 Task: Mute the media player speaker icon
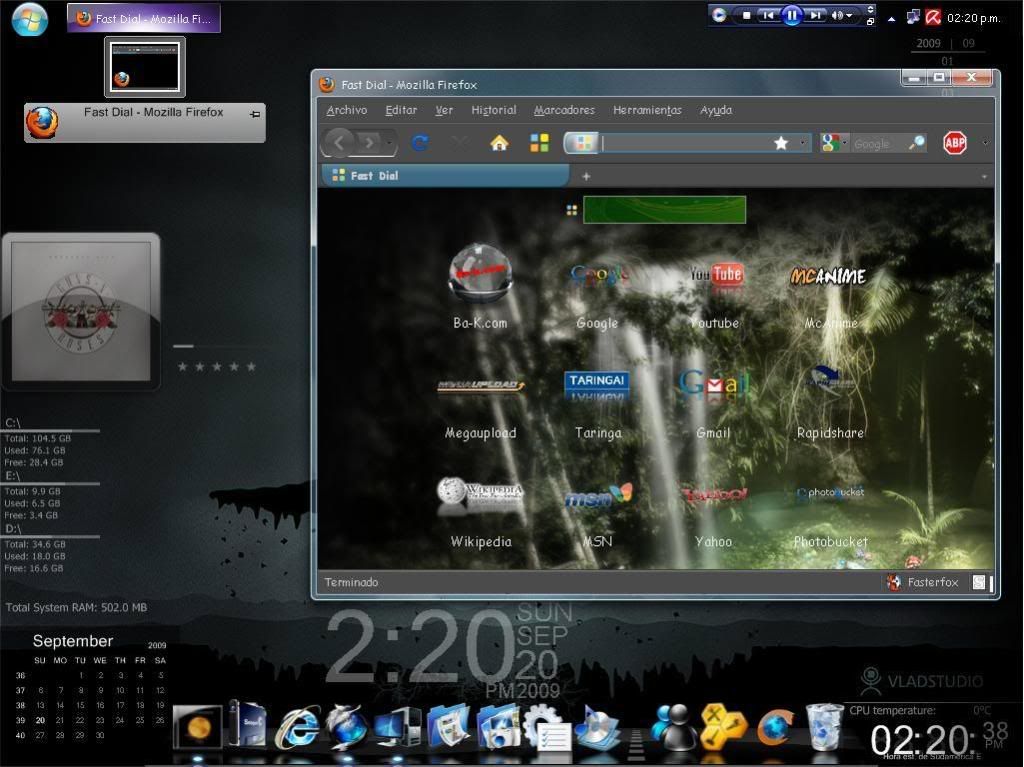tap(837, 15)
